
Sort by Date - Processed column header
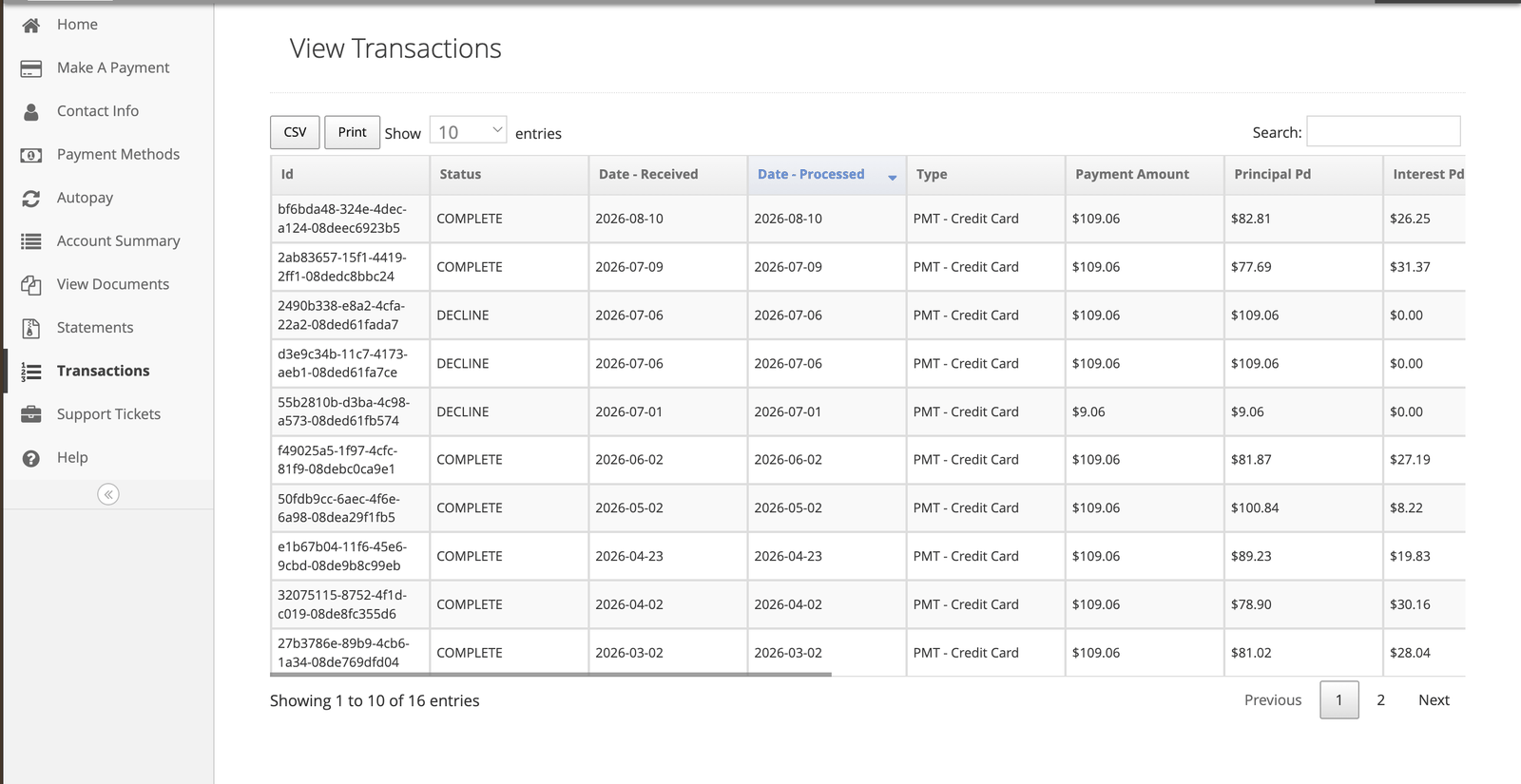click(826, 175)
